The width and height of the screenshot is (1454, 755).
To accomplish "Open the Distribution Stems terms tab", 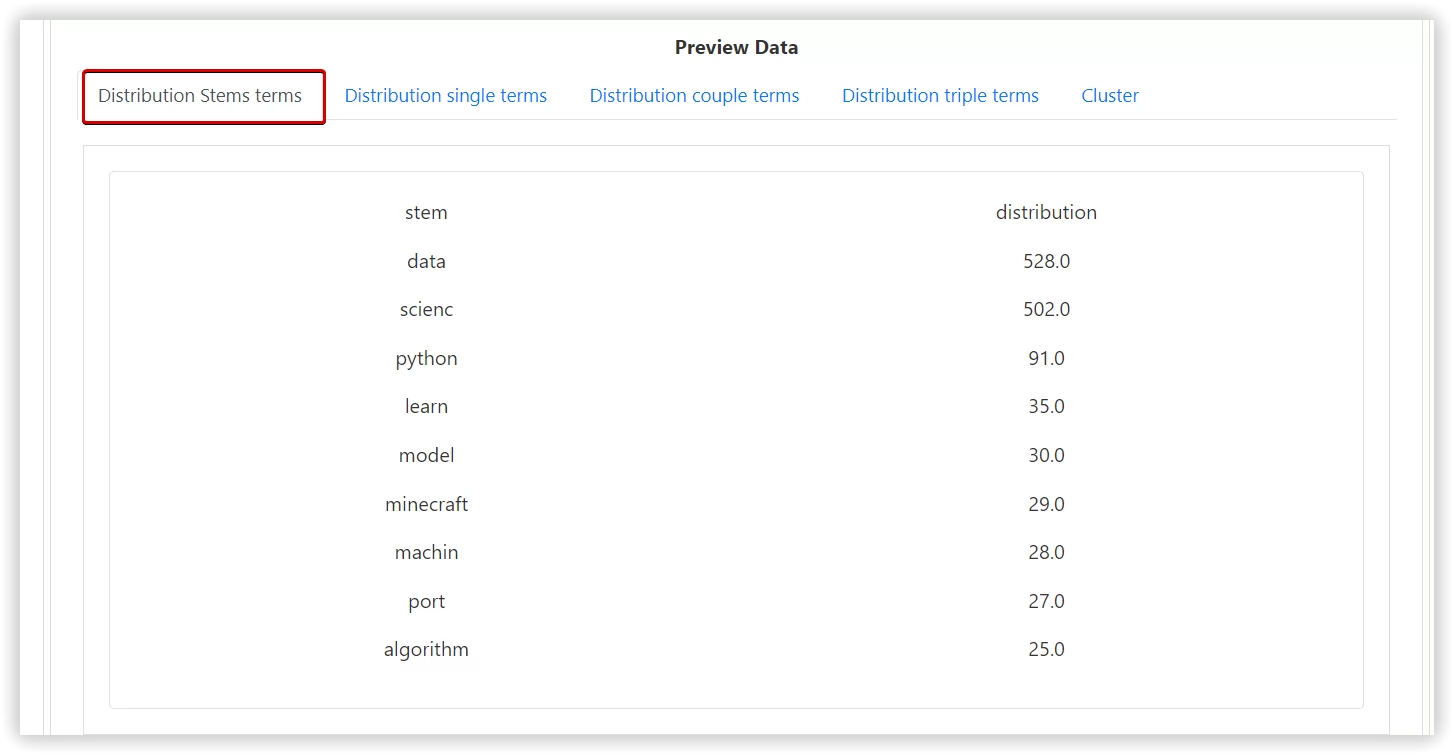I will pos(200,96).
